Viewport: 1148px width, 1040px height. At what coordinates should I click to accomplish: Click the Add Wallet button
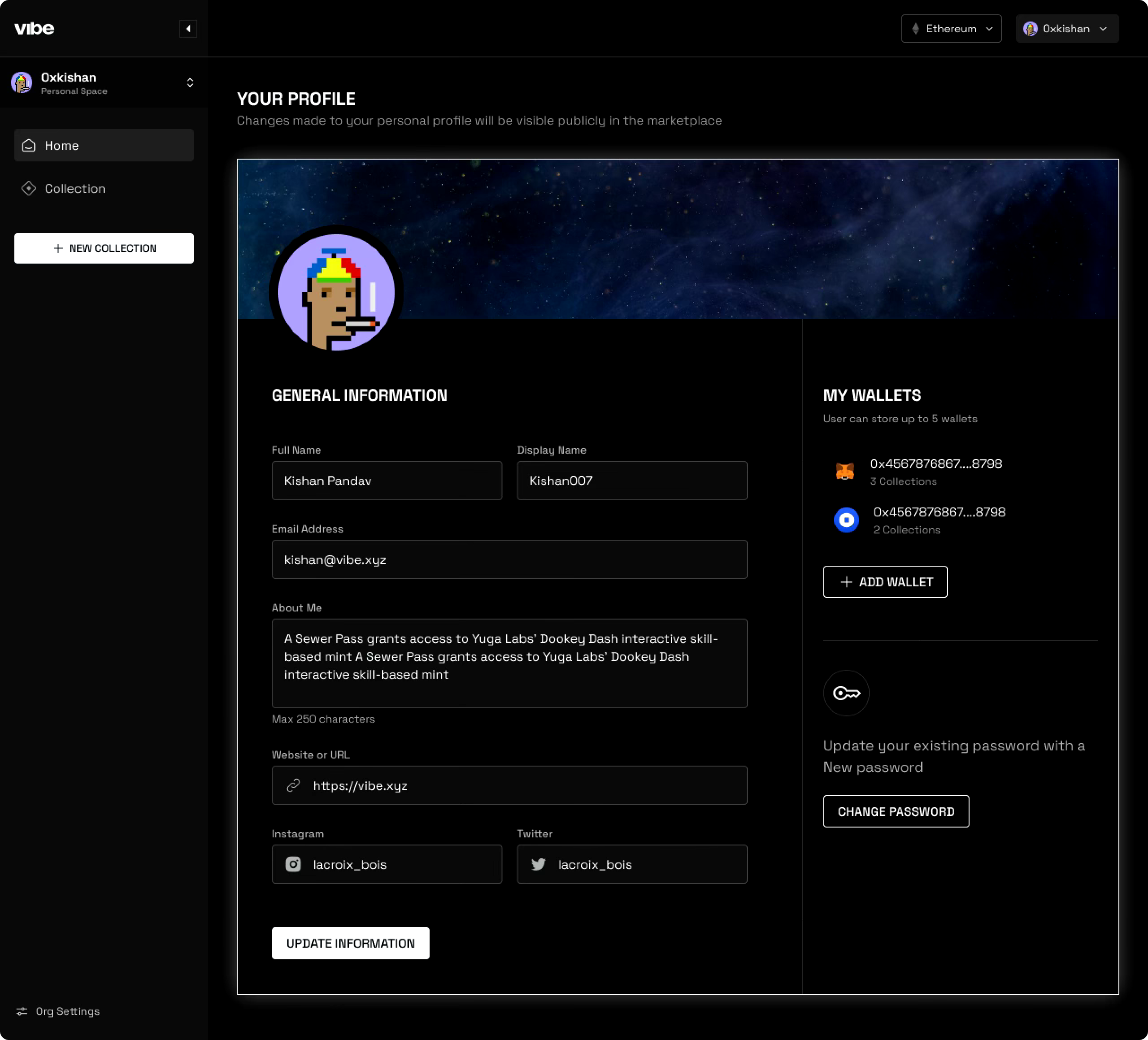tap(885, 582)
